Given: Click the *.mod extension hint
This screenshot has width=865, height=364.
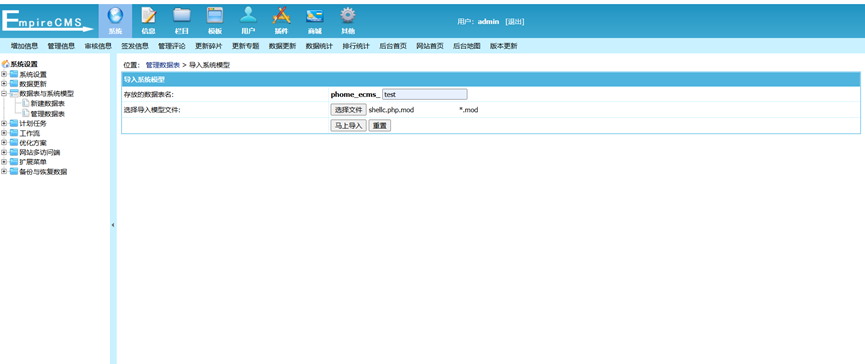Looking at the screenshot, I should (x=469, y=110).
